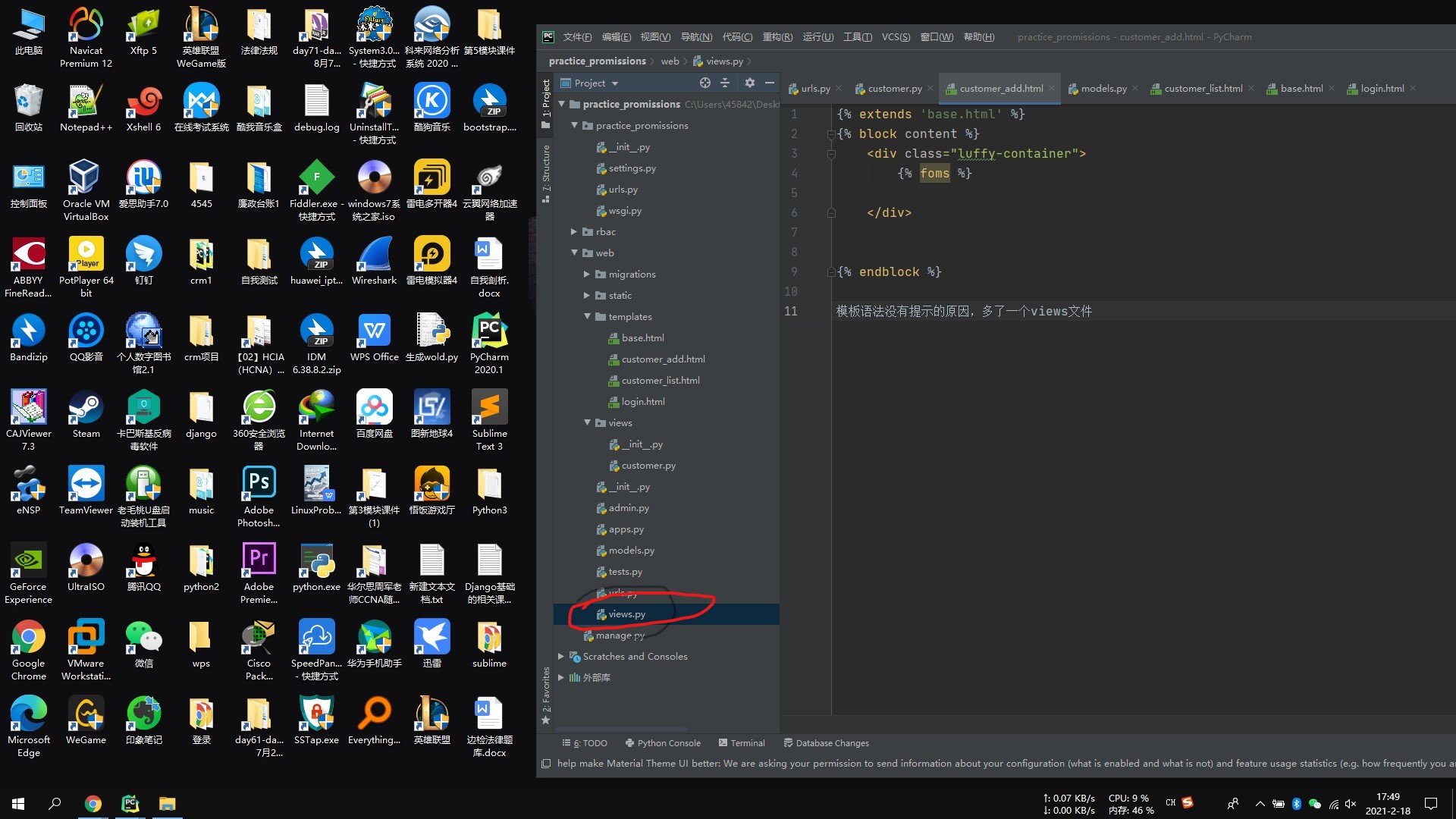Hide the Project panel with minus icon

770,83
